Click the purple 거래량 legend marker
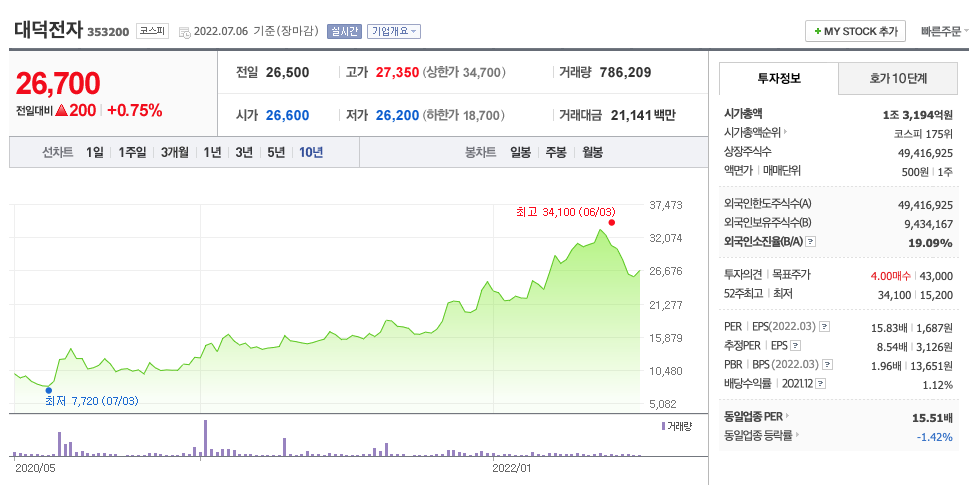979x485 pixels. (663, 426)
